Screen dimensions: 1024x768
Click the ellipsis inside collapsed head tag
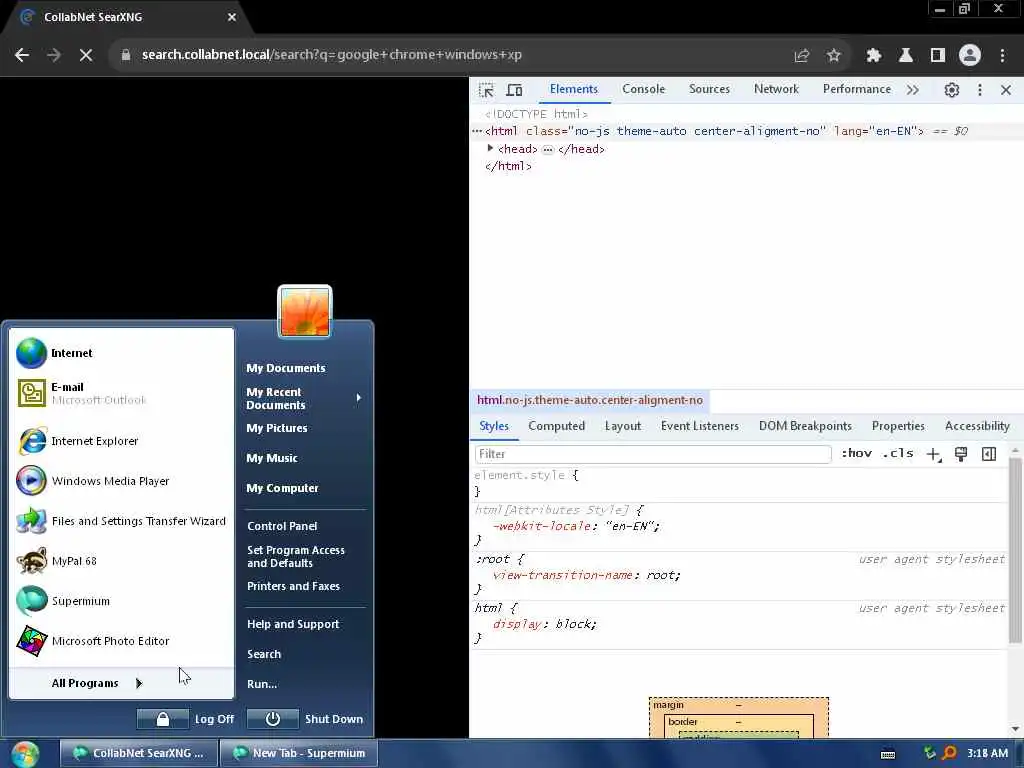[x=548, y=150]
